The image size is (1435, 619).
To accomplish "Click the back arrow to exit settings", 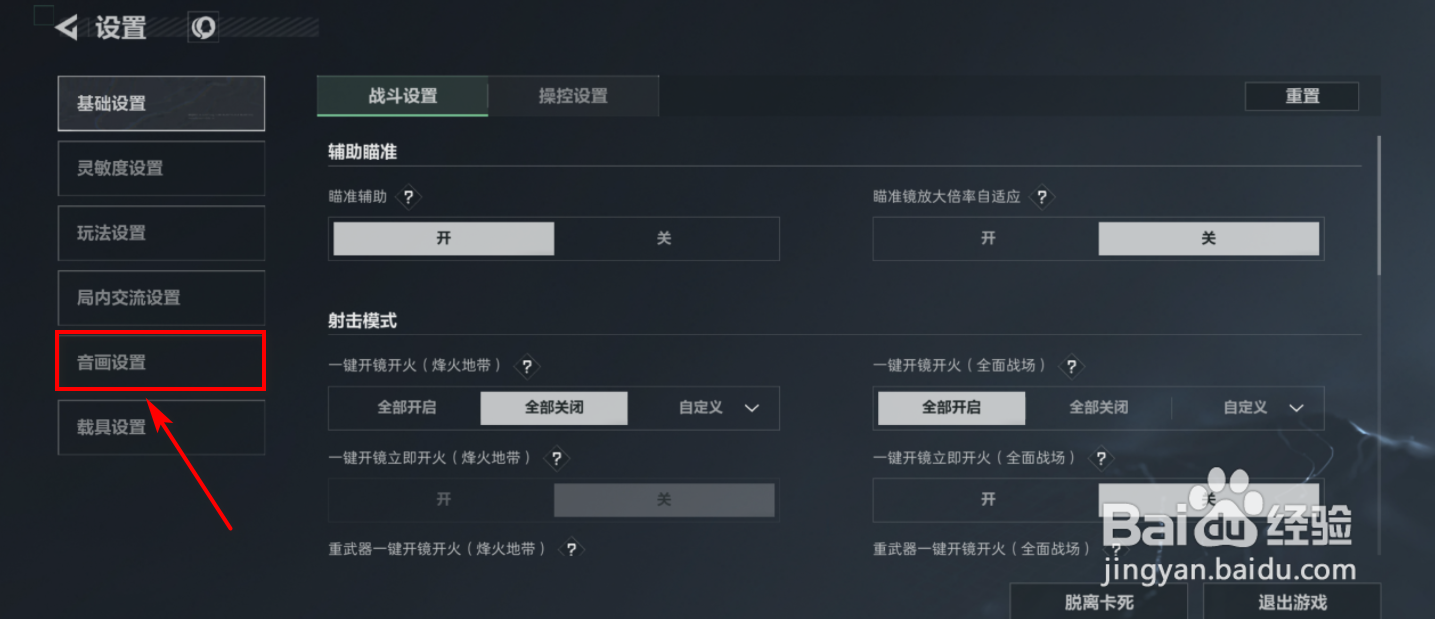I will (64, 27).
